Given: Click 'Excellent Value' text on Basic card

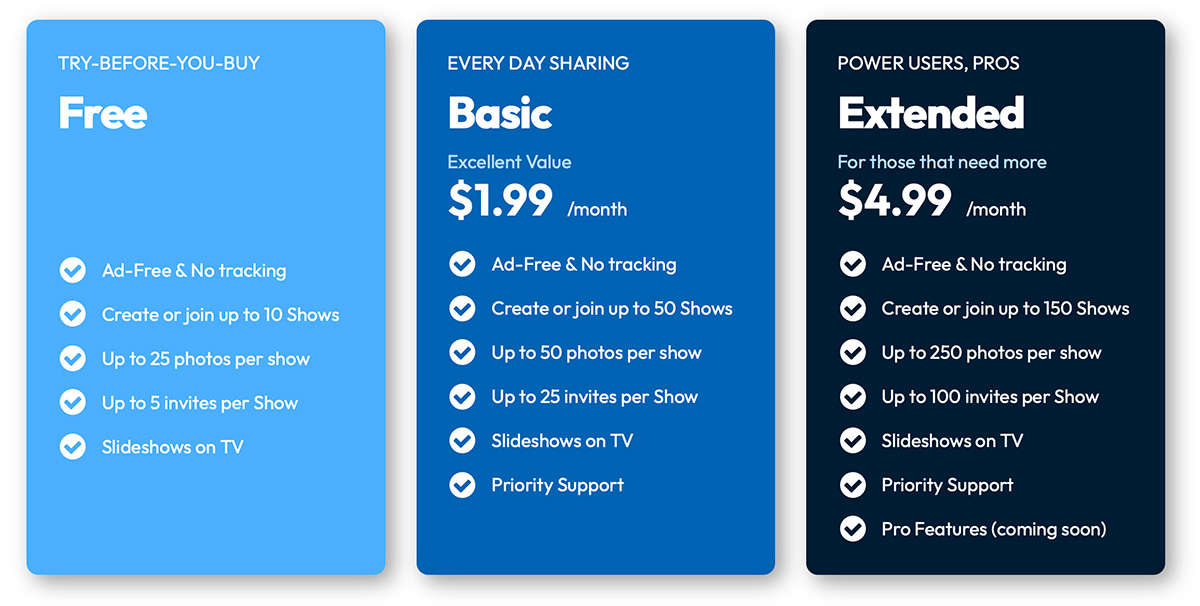Looking at the screenshot, I should pos(510,162).
